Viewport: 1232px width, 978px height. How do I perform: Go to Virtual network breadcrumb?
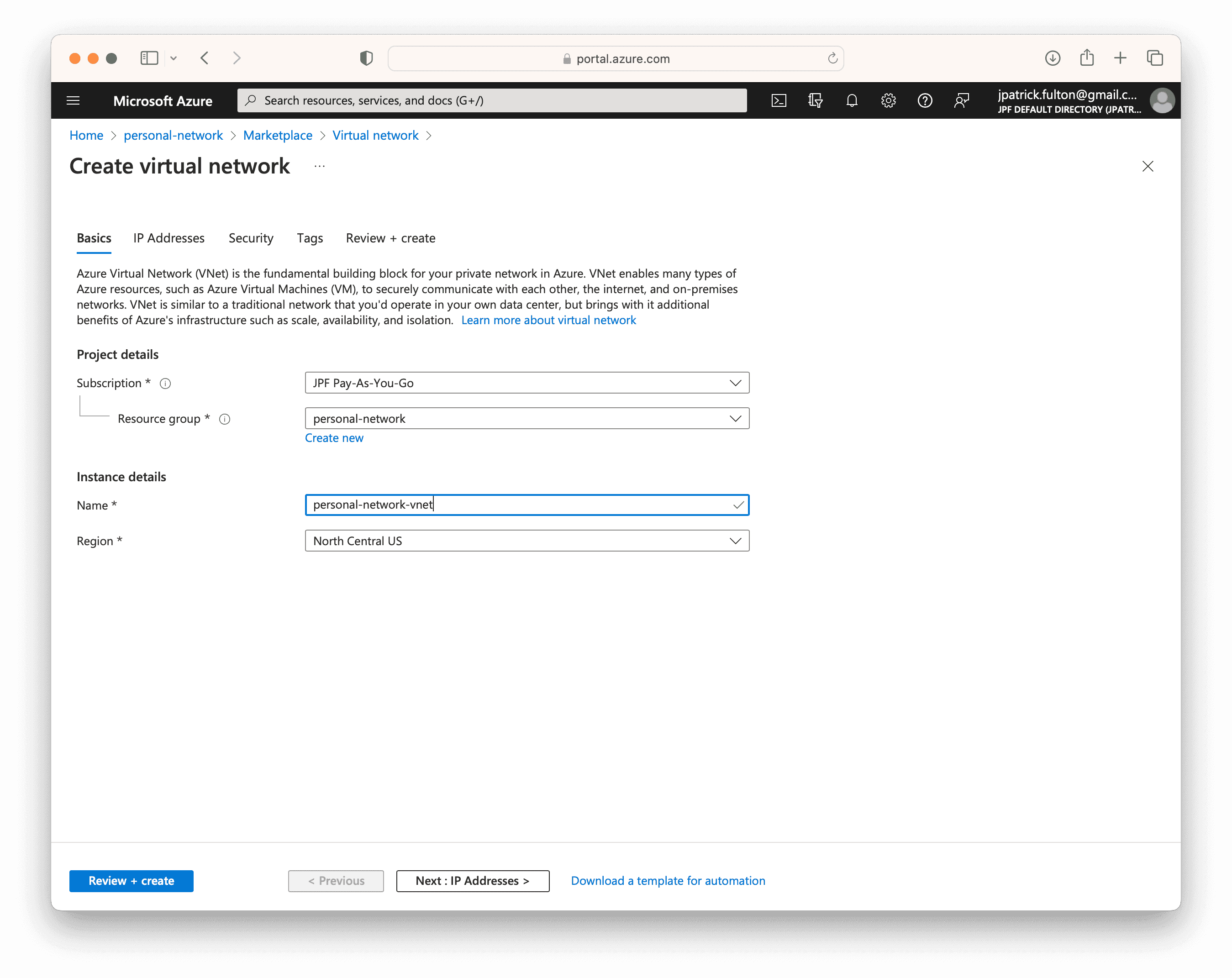[375, 136]
